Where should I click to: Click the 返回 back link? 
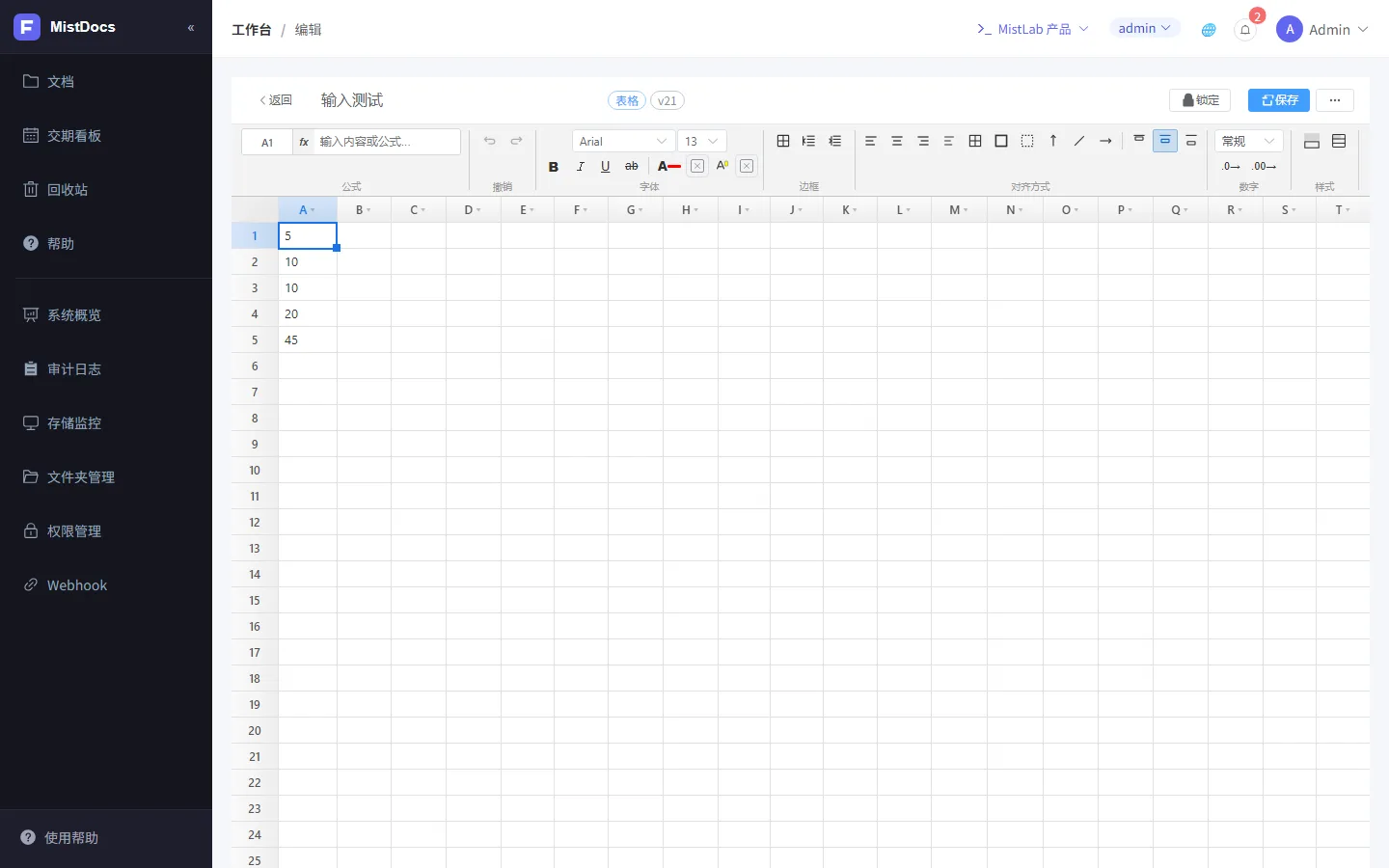pyautogui.click(x=276, y=100)
